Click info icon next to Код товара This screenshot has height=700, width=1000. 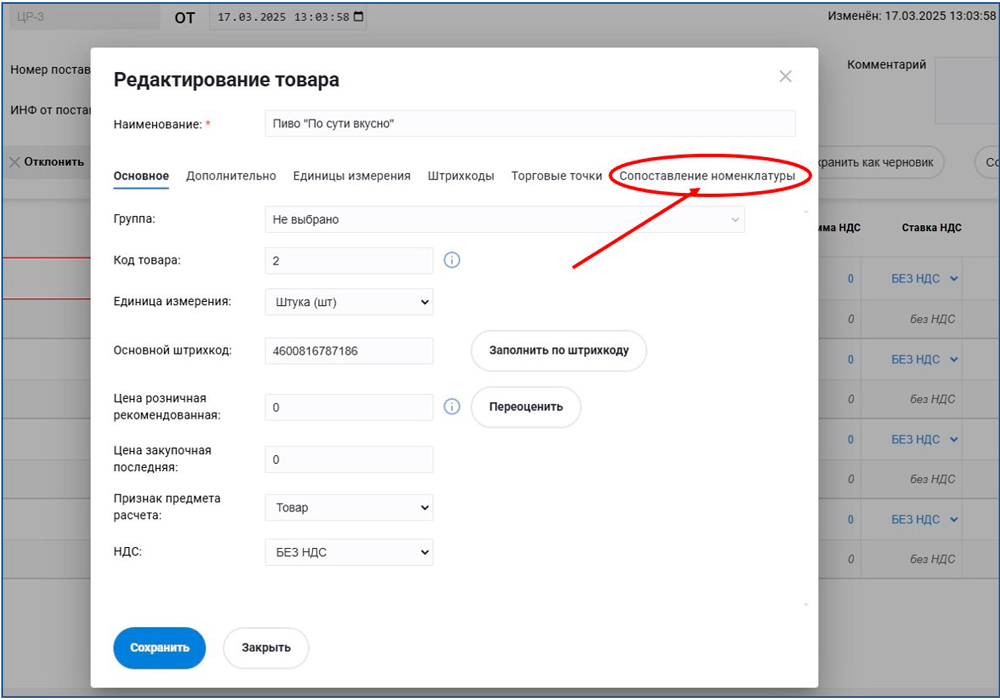451,260
